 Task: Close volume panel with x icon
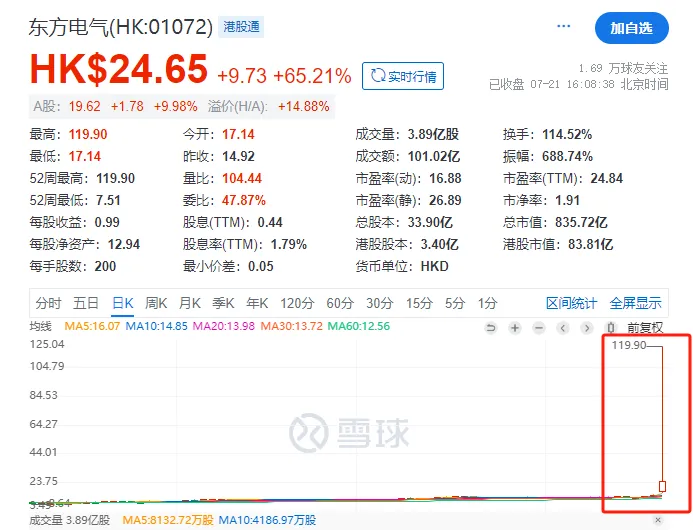coord(657,520)
